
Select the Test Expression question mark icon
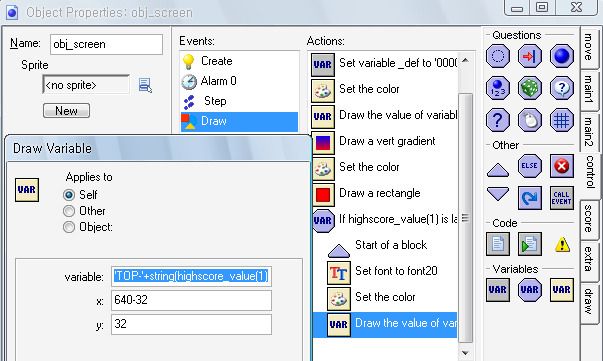point(498,120)
